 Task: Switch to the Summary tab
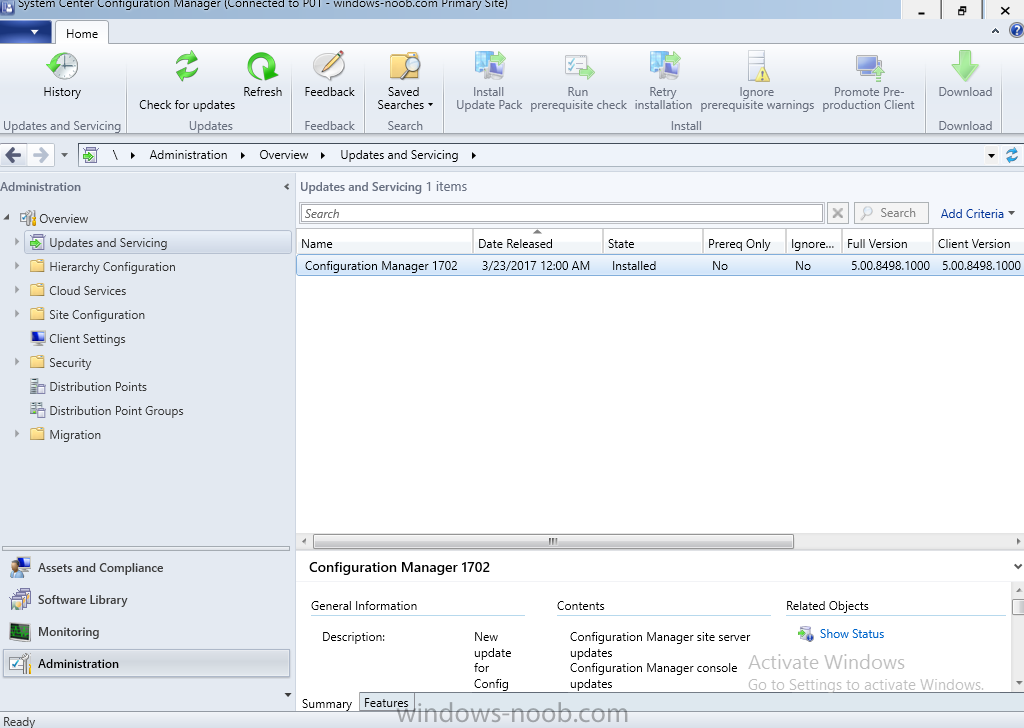click(327, 703)
